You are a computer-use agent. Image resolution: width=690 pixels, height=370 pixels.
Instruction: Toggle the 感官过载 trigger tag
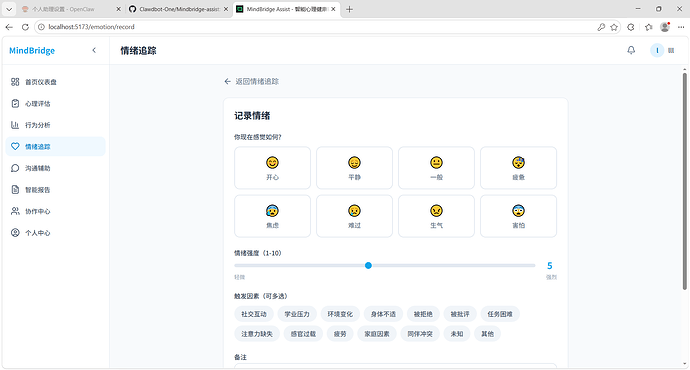click(x=303, y=334)
